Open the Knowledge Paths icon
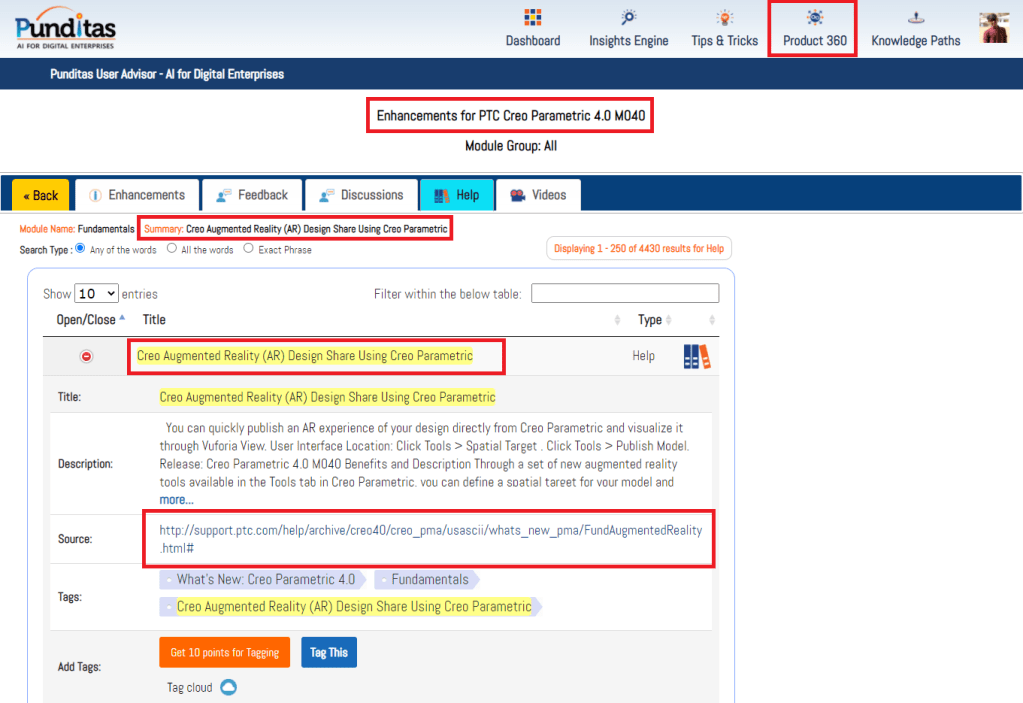This screenshot has width=1023, height=703. [x=915, y=18]
